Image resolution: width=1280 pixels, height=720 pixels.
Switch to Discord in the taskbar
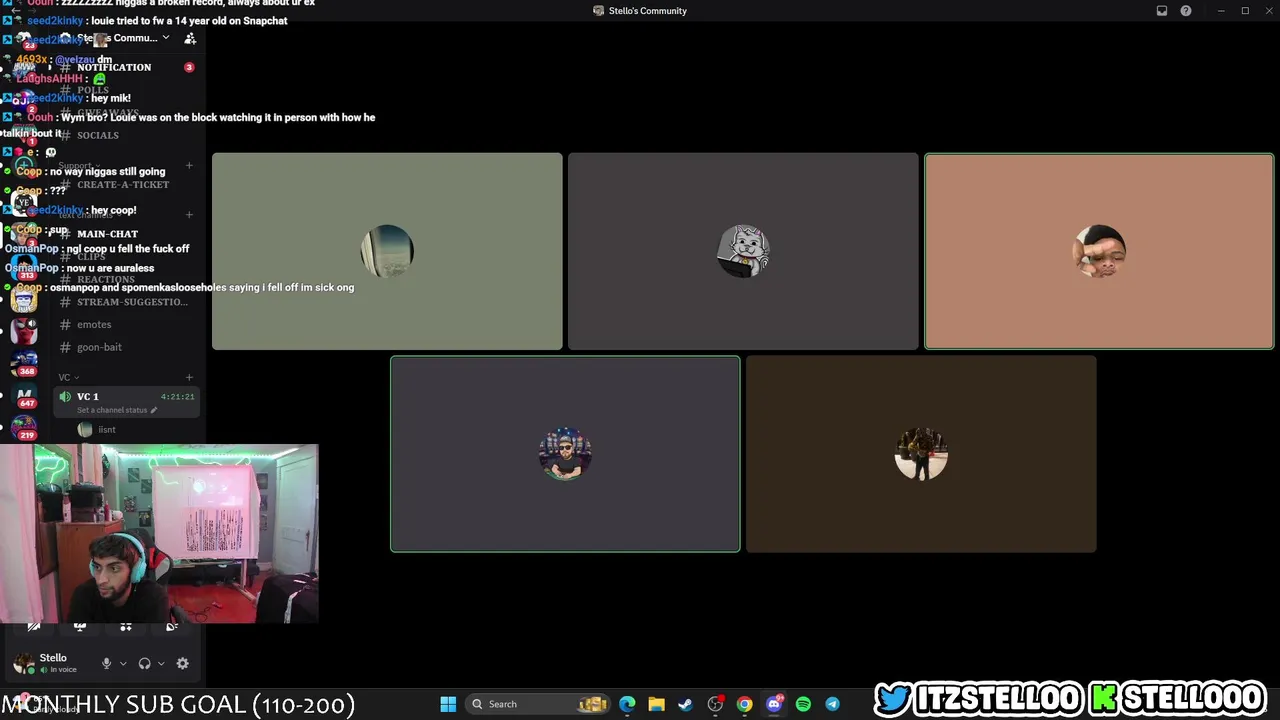click(x=774, y=704)
